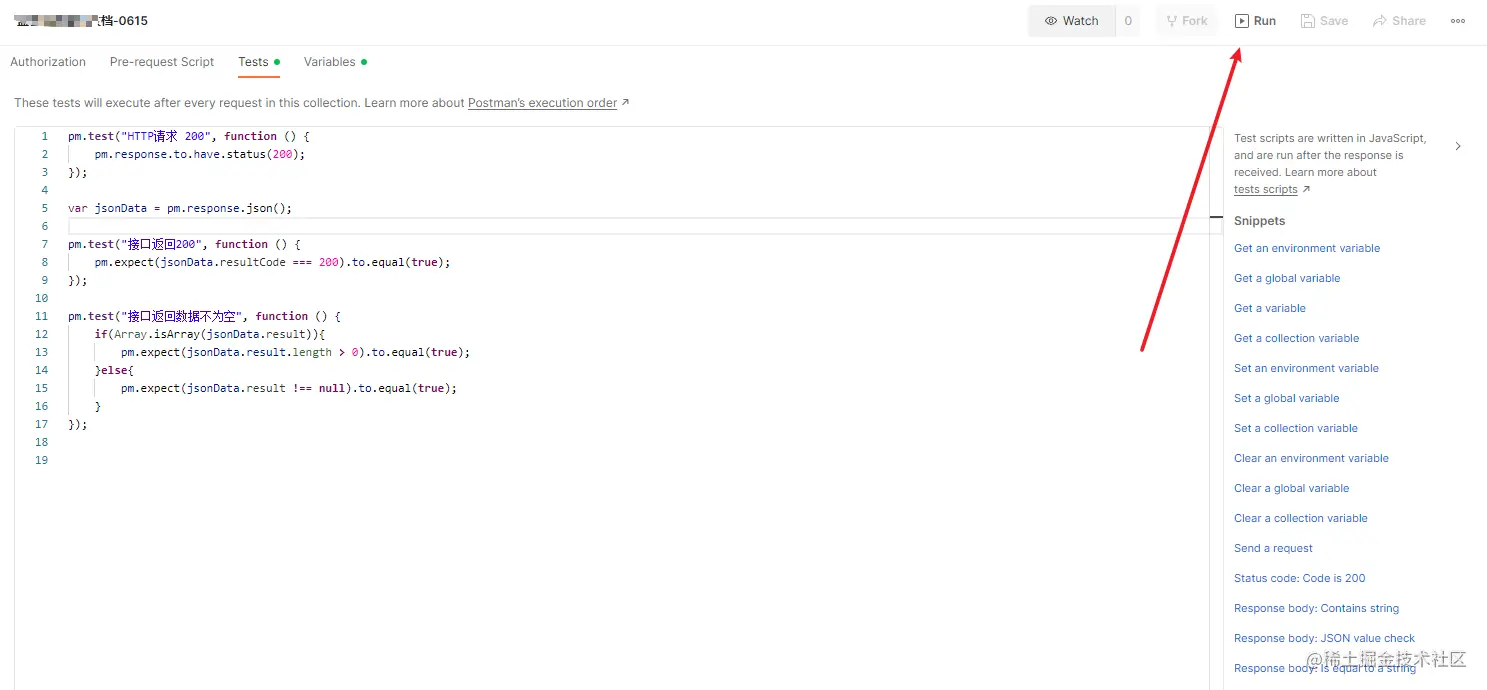The image size is (1487, 690).
Task: Open the watch count 0 indicator
Action: (1128, 21)
